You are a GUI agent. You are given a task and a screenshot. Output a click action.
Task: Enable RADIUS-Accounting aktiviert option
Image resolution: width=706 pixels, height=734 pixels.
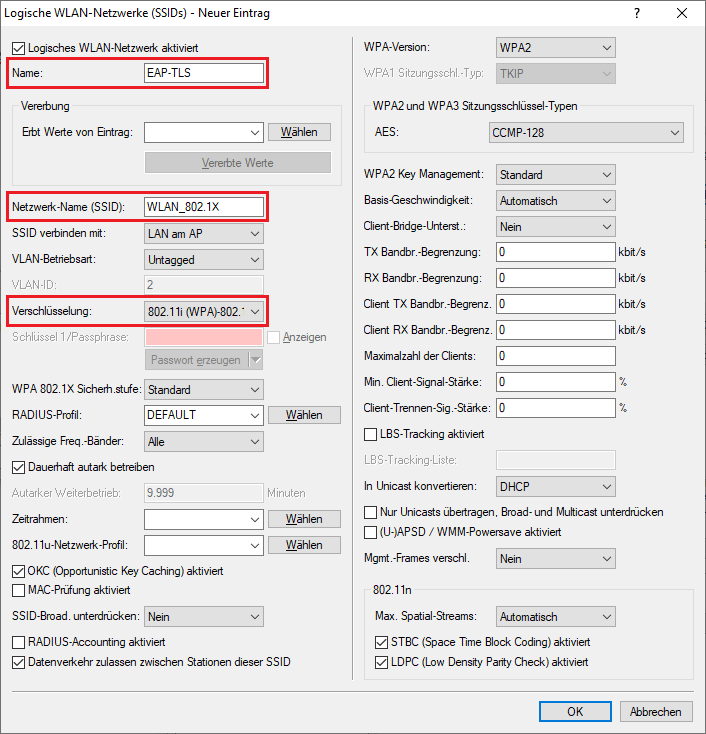19,642
